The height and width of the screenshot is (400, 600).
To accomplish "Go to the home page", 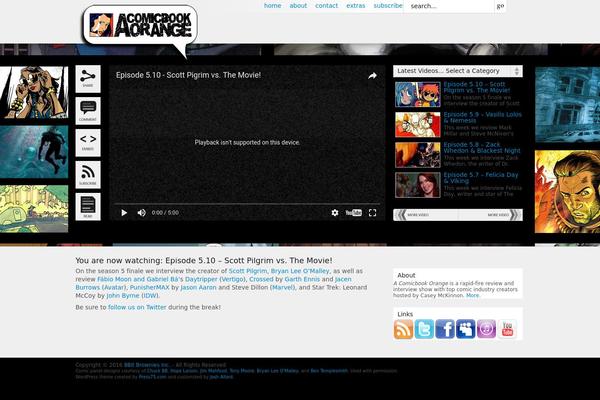I will click(x=272, y=6).
